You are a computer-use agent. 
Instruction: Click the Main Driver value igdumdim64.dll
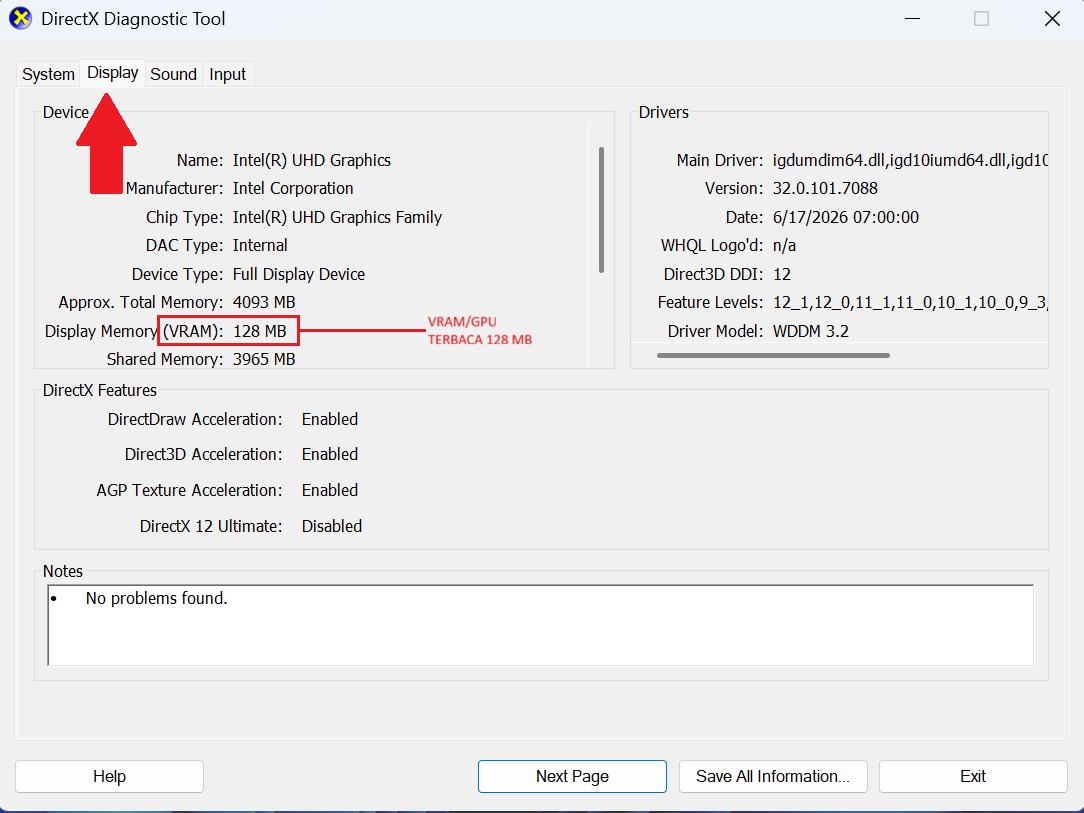[910, 160]
